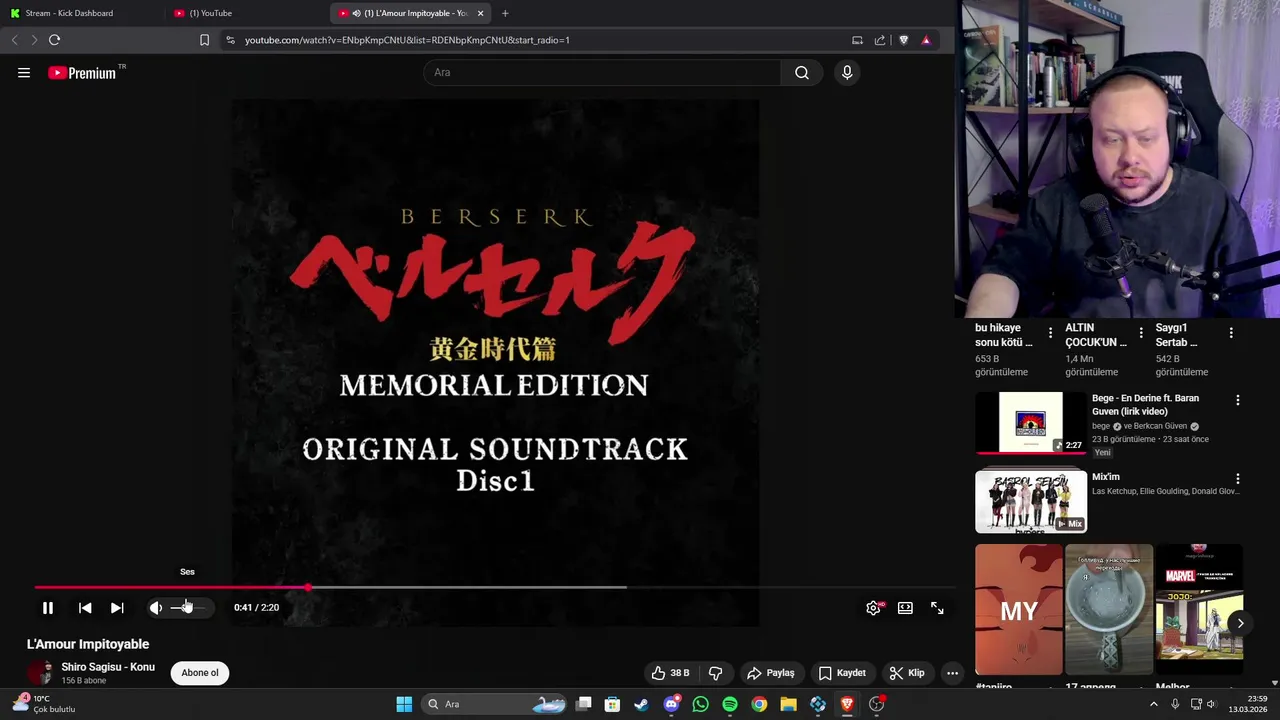This screenshot has width=1280, height=720.
Task: Reload the current page
Action: coord(54,40)
